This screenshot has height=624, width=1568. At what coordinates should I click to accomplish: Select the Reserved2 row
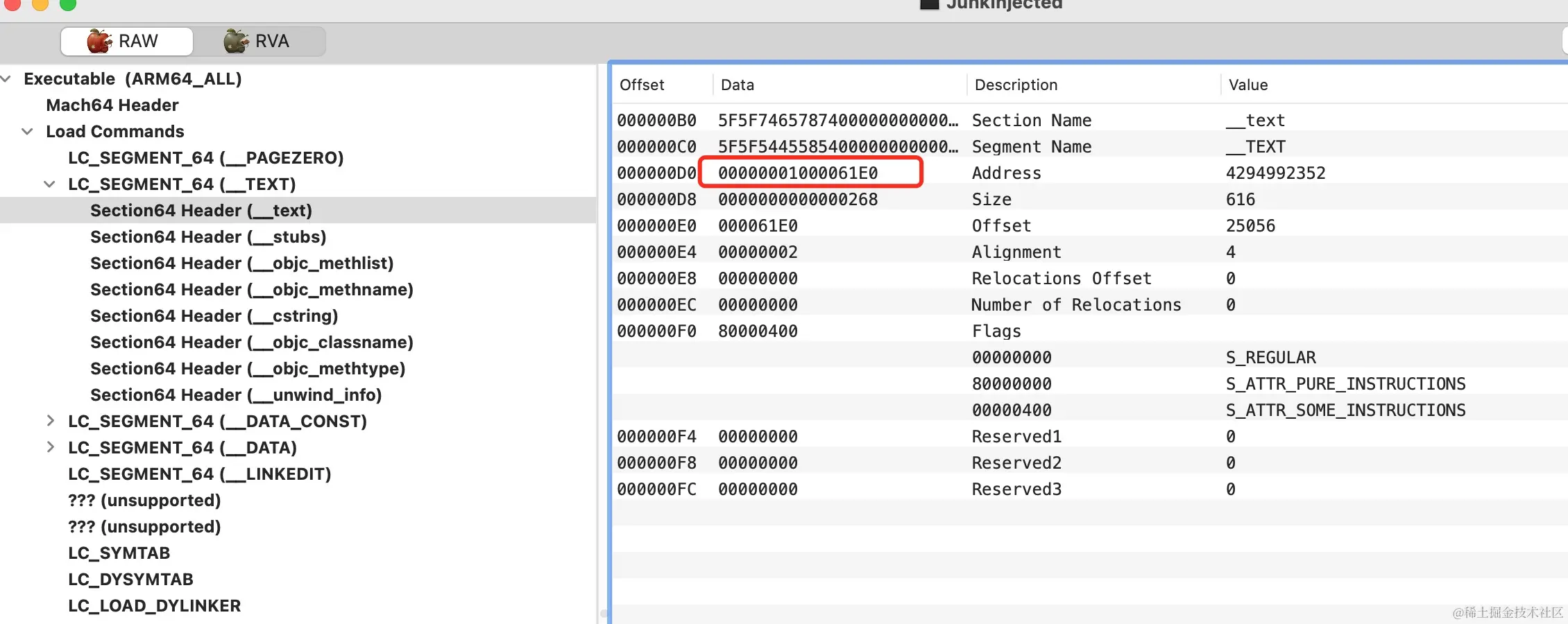click(x=1089, y=463)
